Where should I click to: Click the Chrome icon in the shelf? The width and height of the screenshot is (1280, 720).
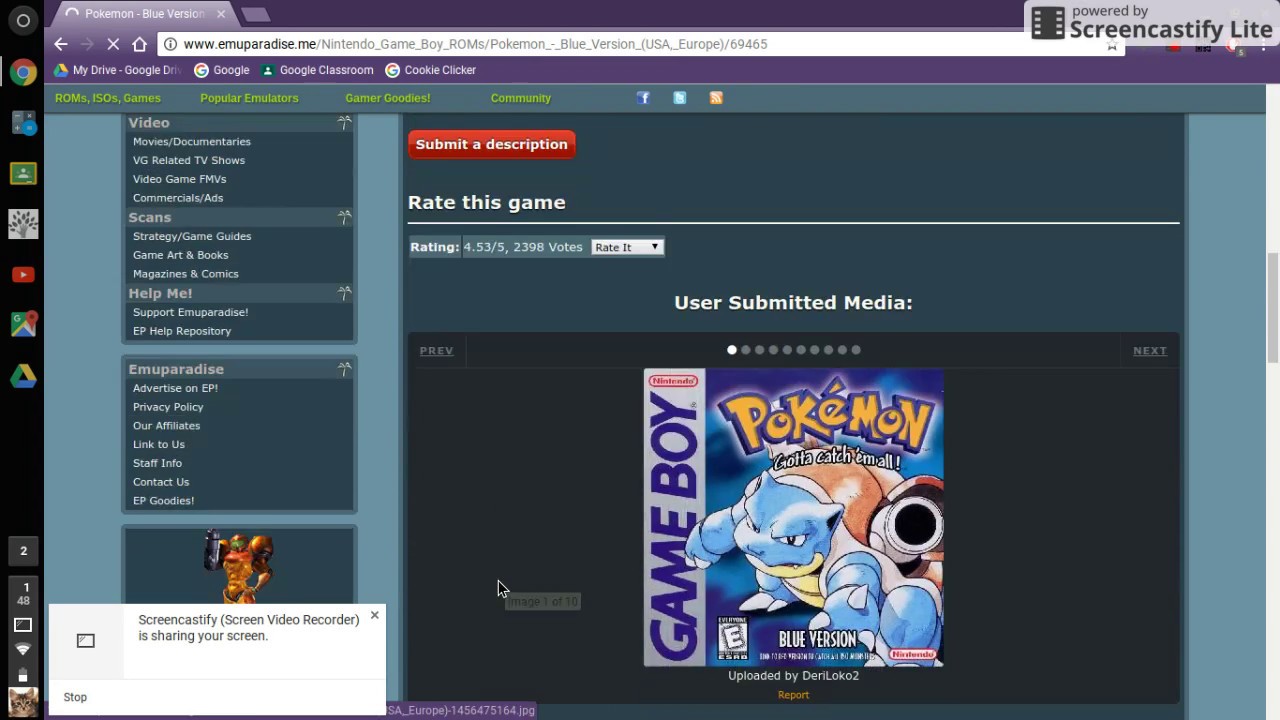23,73
